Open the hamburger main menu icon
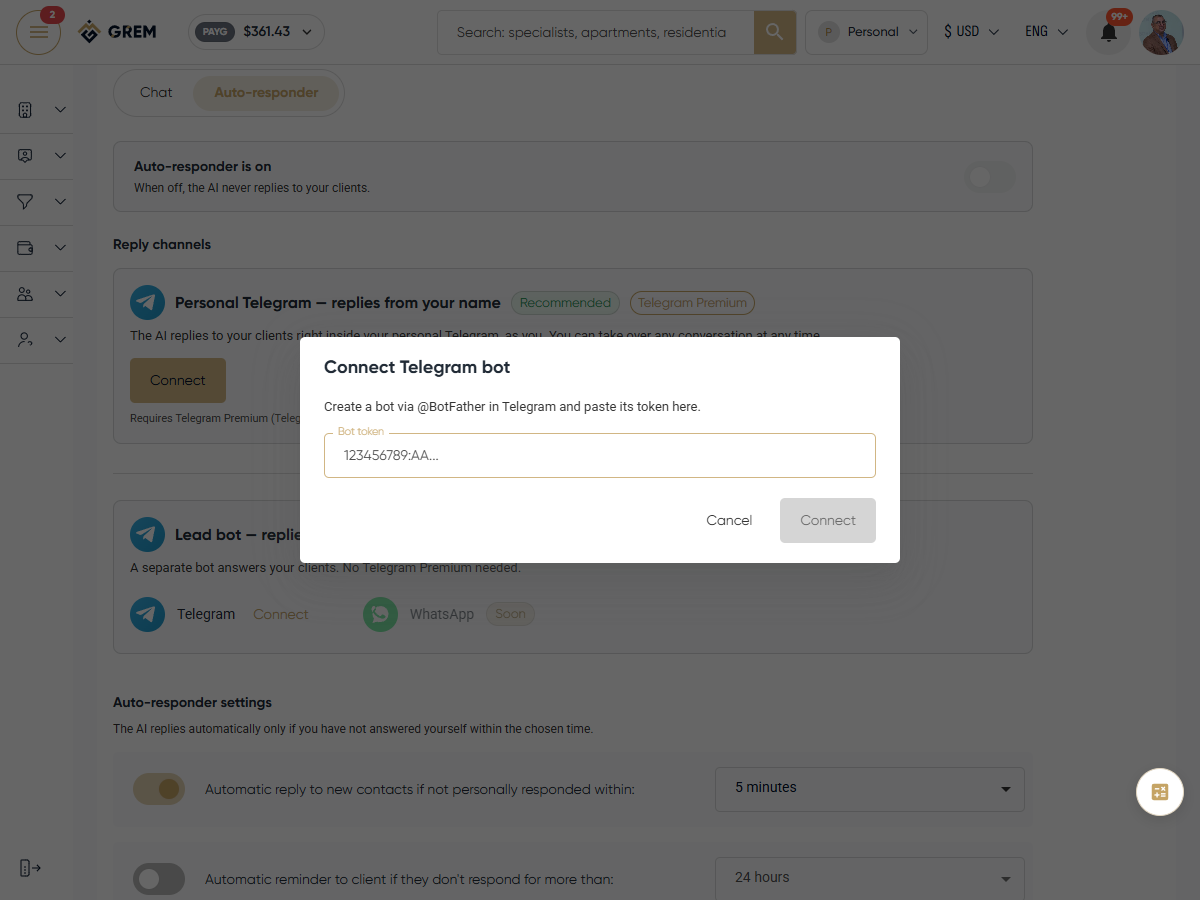The height and width of the screenshot is (900, 1200). click(x=38, y=32)
